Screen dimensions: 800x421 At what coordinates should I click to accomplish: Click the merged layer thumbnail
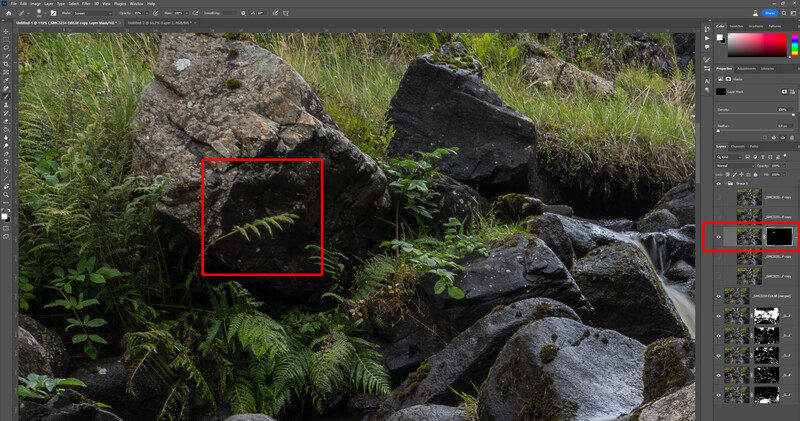click(736, 295)
